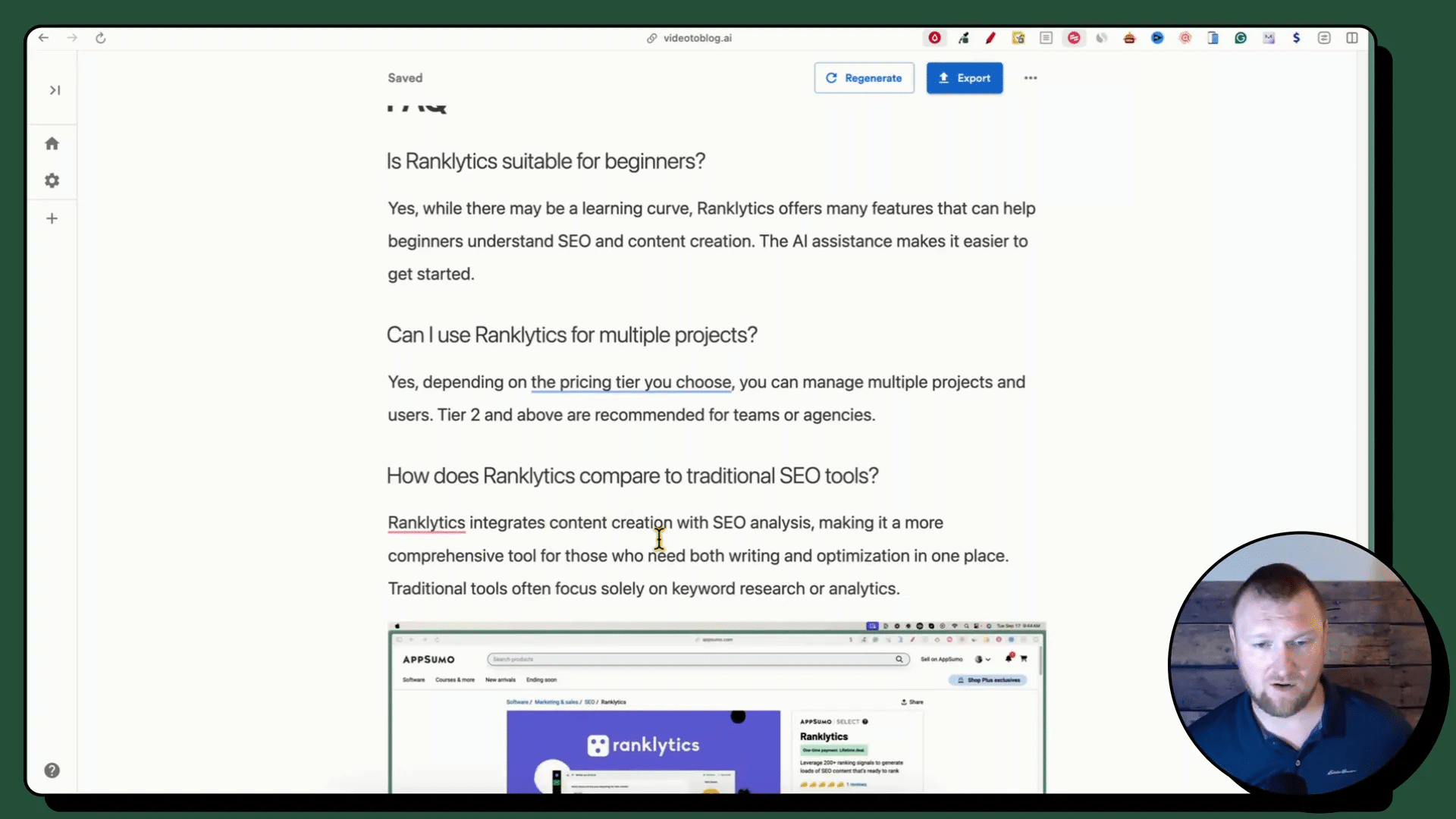Click the AppSumo Ranklytics screenshot image
This screenshot has width=1456, height=819.
(717, 708)
